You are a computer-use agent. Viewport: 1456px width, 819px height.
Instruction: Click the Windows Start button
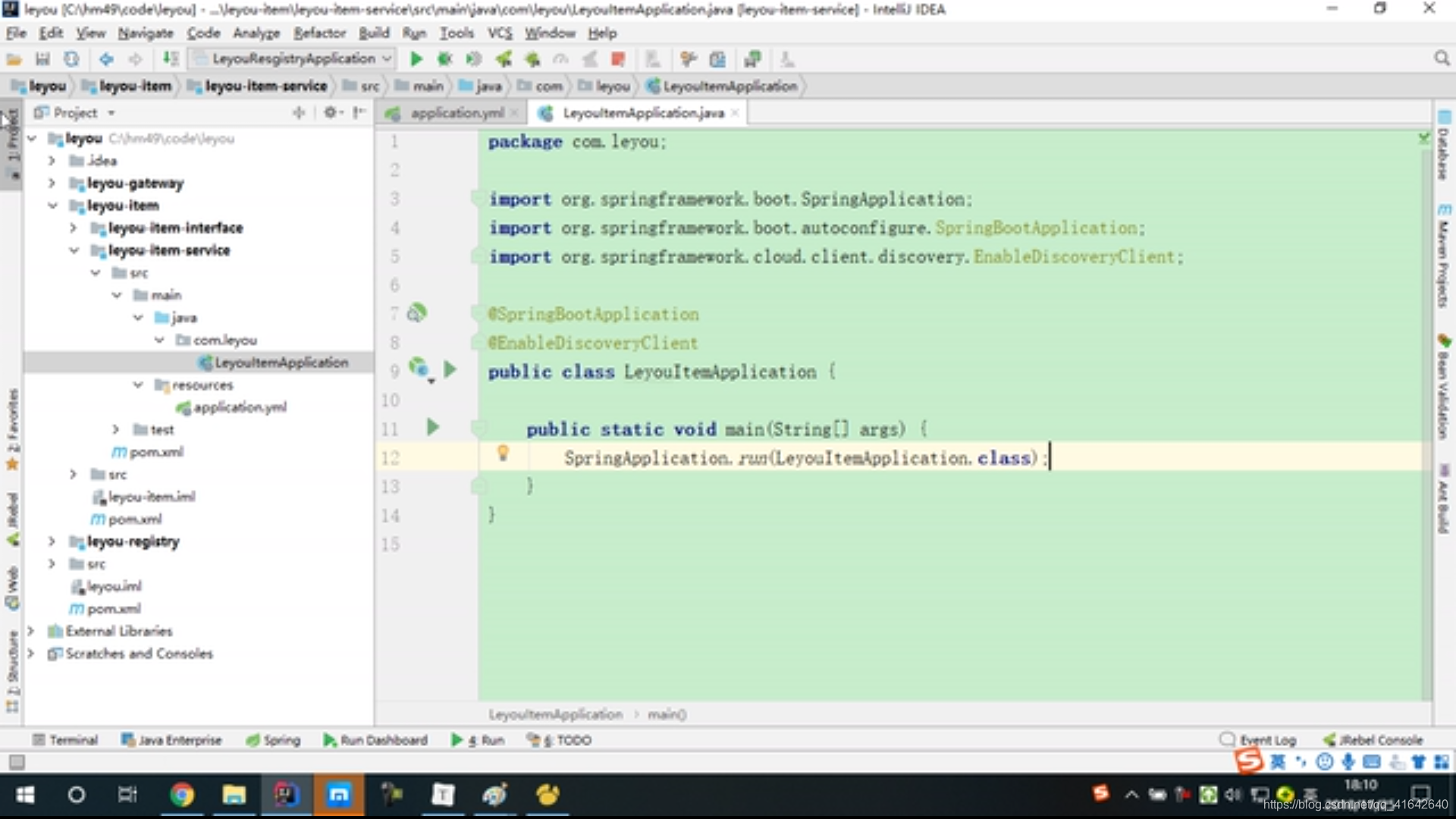[x=25, y=794]
